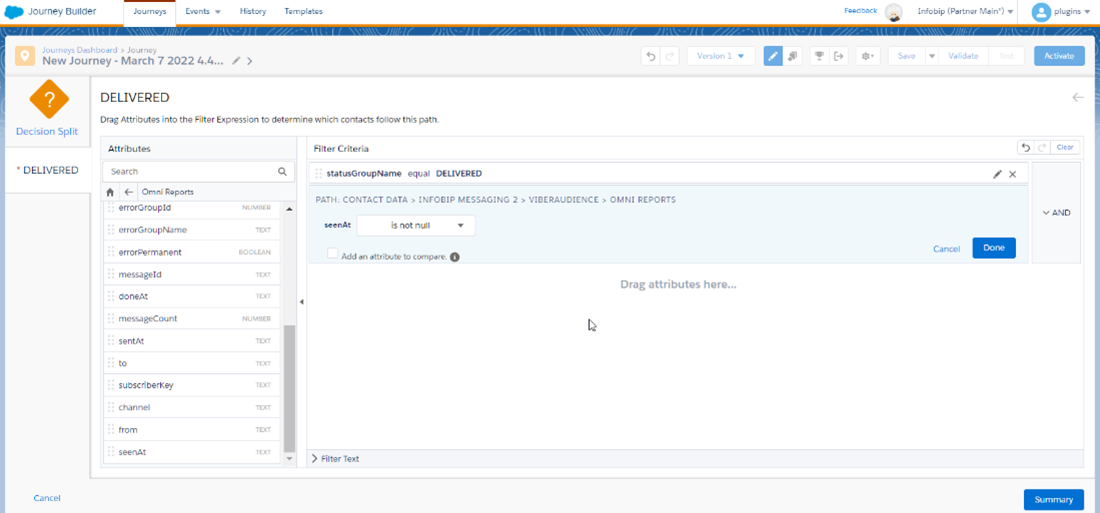
Task: Click the Summary button
Action: [1053, 499]
